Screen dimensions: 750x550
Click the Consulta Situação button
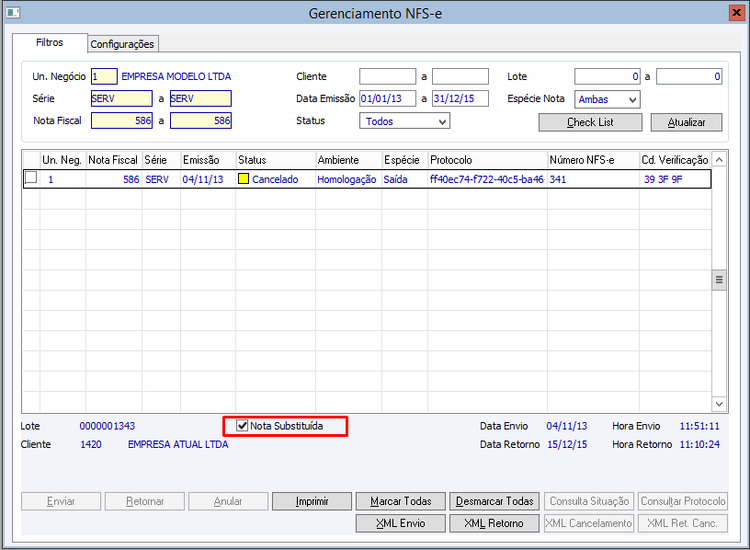(x=589, y=501)
